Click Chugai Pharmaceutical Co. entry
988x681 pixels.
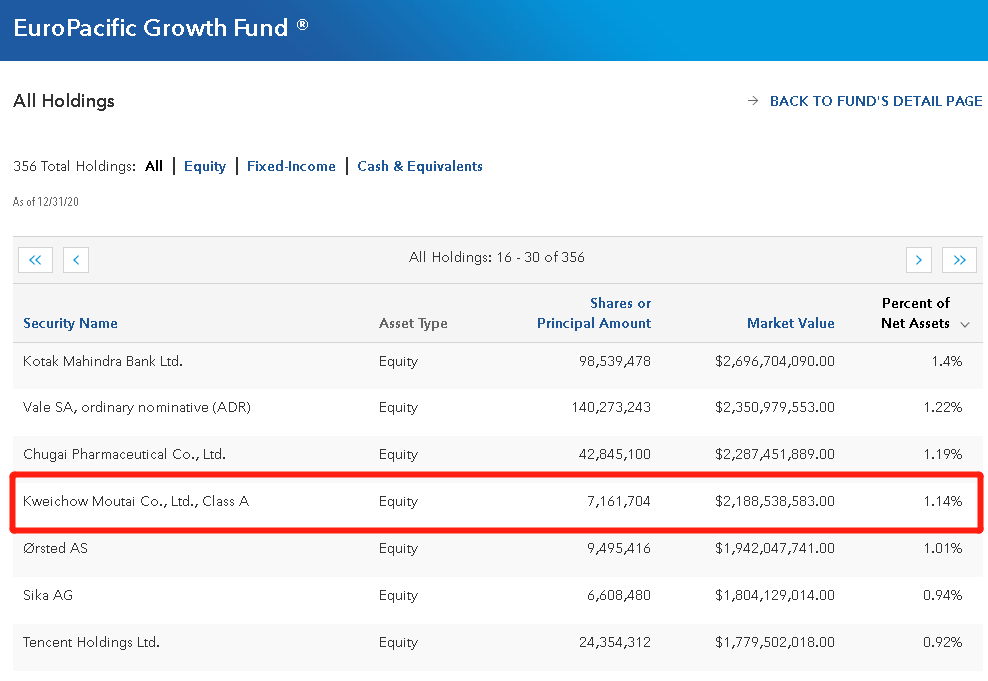(x=124, y=454)
